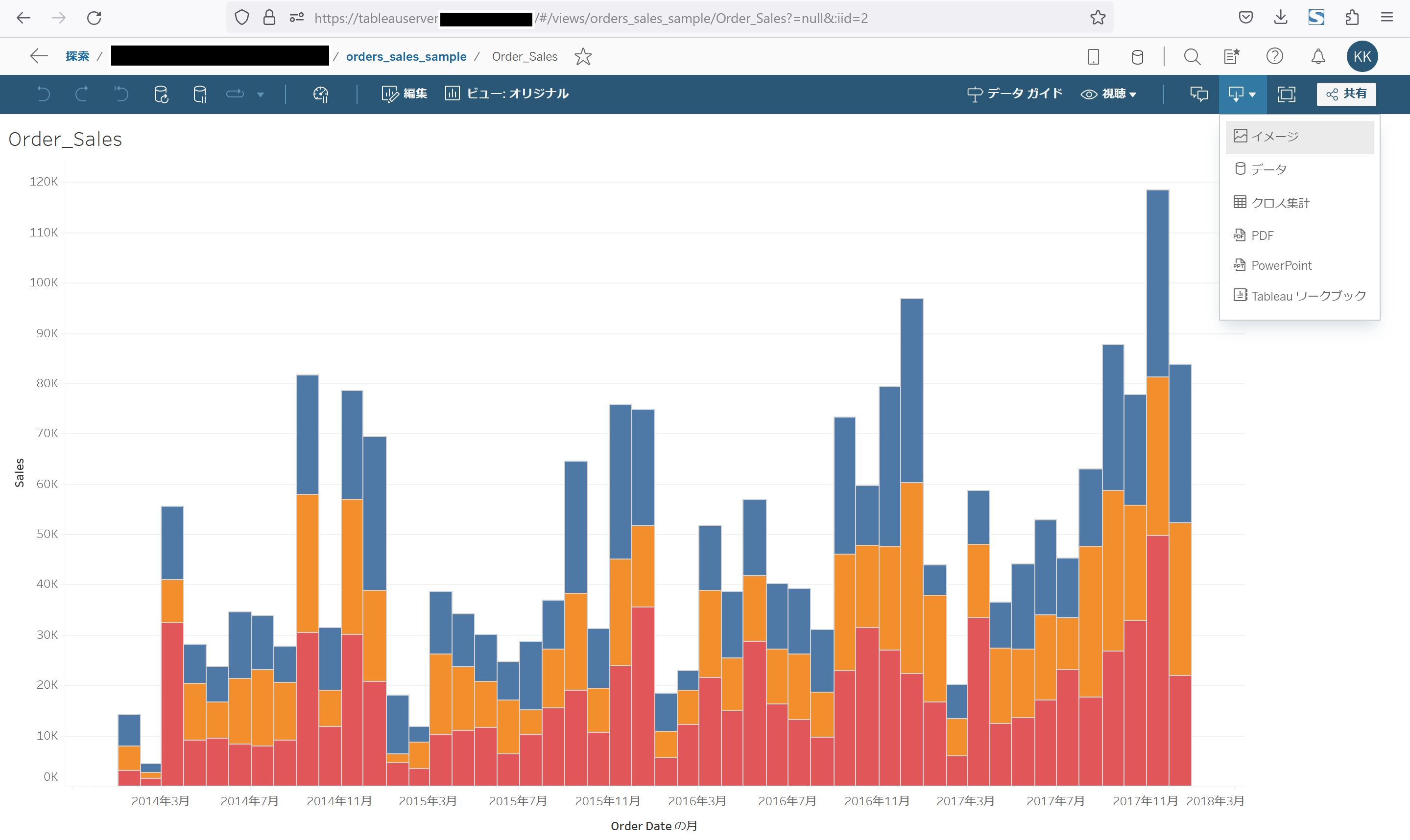Open the search magnifier in the header

coord(1192,56)
